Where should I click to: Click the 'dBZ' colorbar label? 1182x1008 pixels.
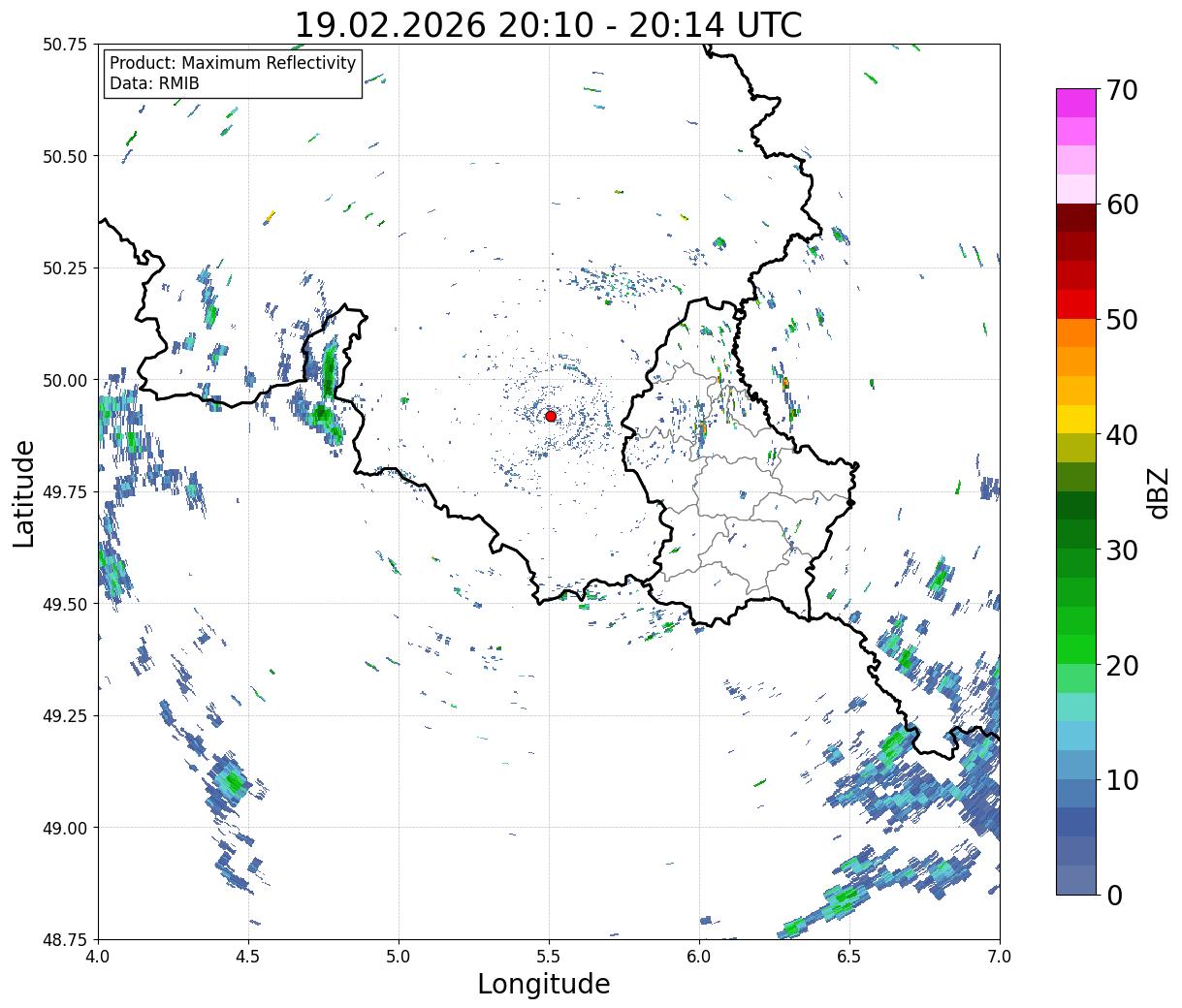[x=1158, y=492]
